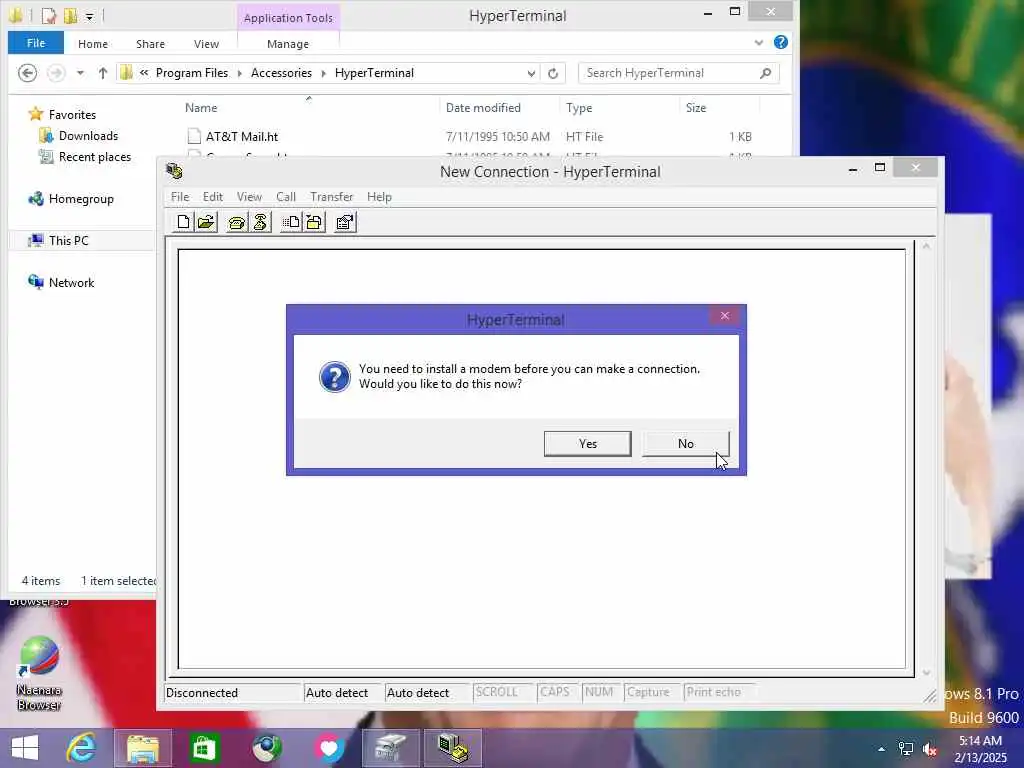The height and width of the screenshot is (768, 1024).
Task: Open Naenara Browser desktop shortcut icon
Action: tap(39, 673)
